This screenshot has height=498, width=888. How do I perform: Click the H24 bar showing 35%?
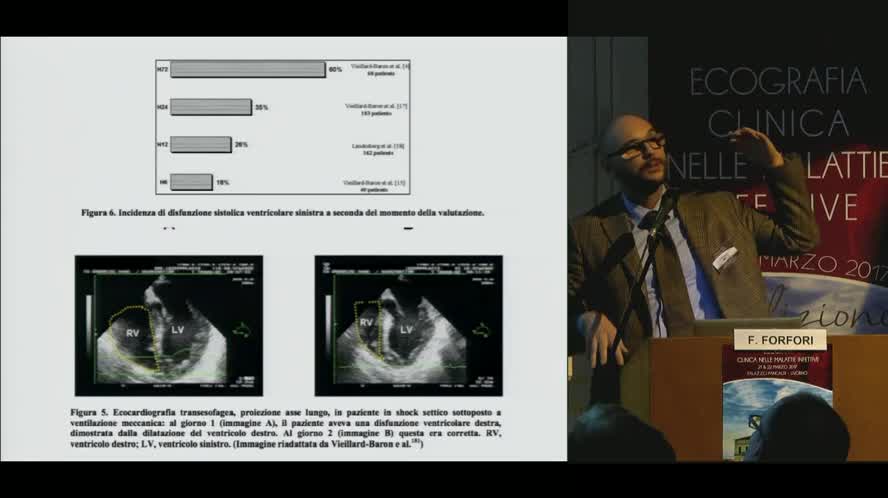211,107
